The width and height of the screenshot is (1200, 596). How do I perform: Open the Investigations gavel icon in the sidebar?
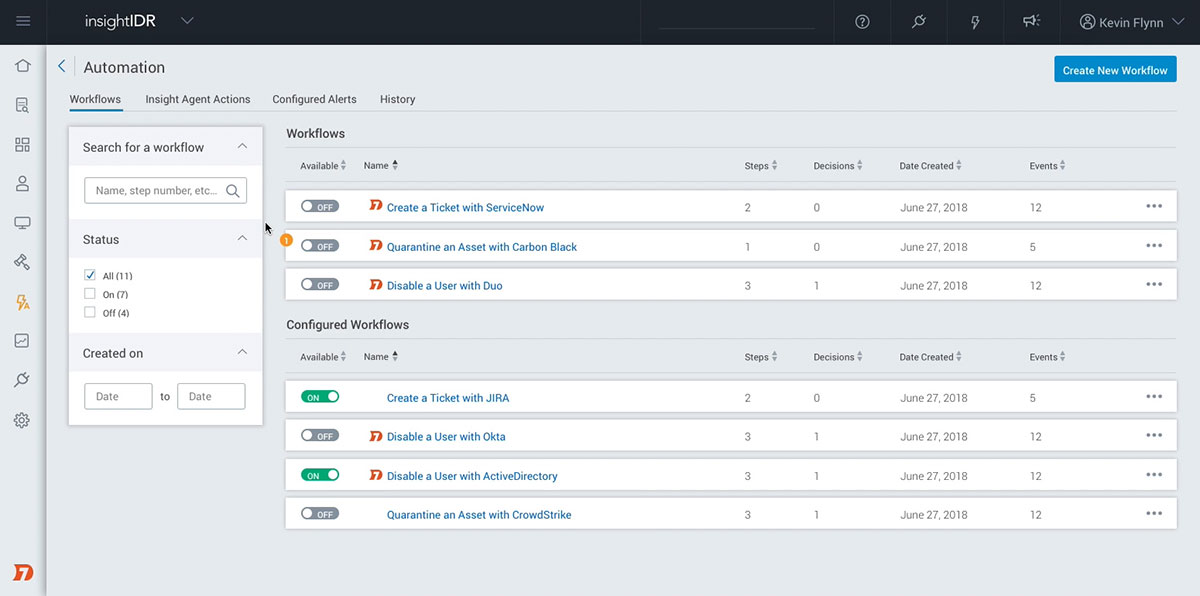point(22,262)
